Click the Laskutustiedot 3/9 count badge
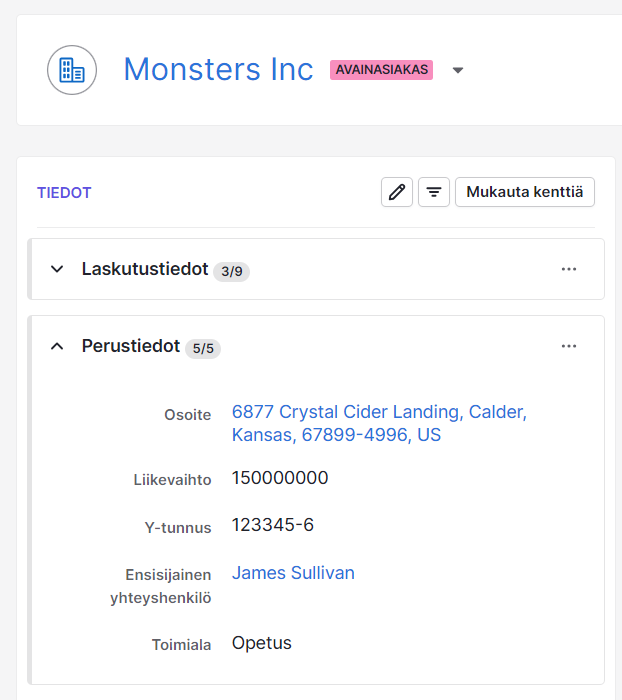Screen dimensions: 622x700 pos(231,271)
